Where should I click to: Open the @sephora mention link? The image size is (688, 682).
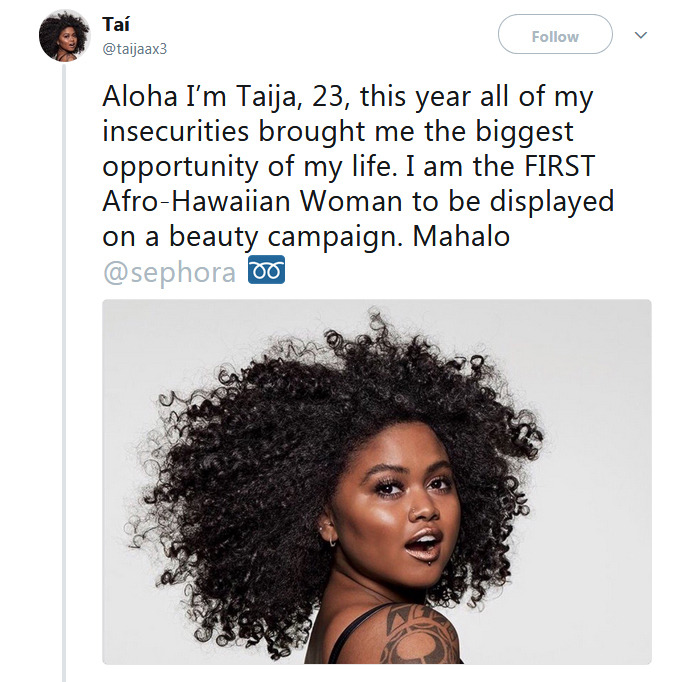[x=170, y=272]
